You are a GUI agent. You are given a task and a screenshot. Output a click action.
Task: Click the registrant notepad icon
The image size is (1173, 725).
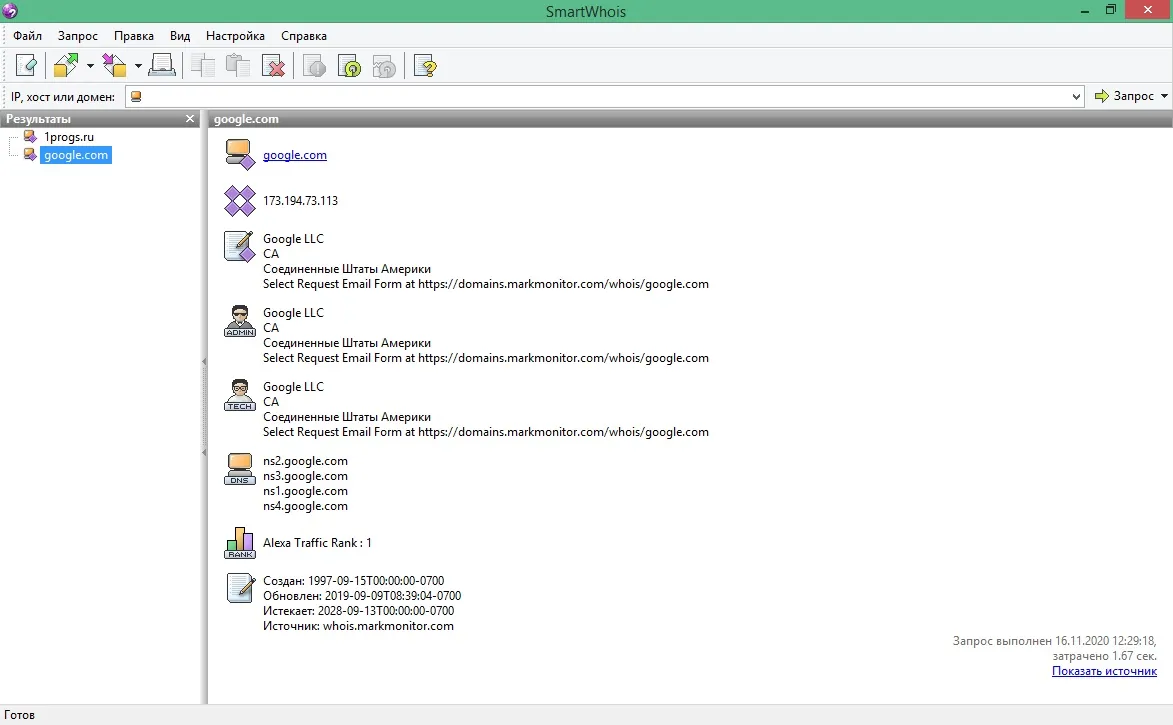(239, 246)
